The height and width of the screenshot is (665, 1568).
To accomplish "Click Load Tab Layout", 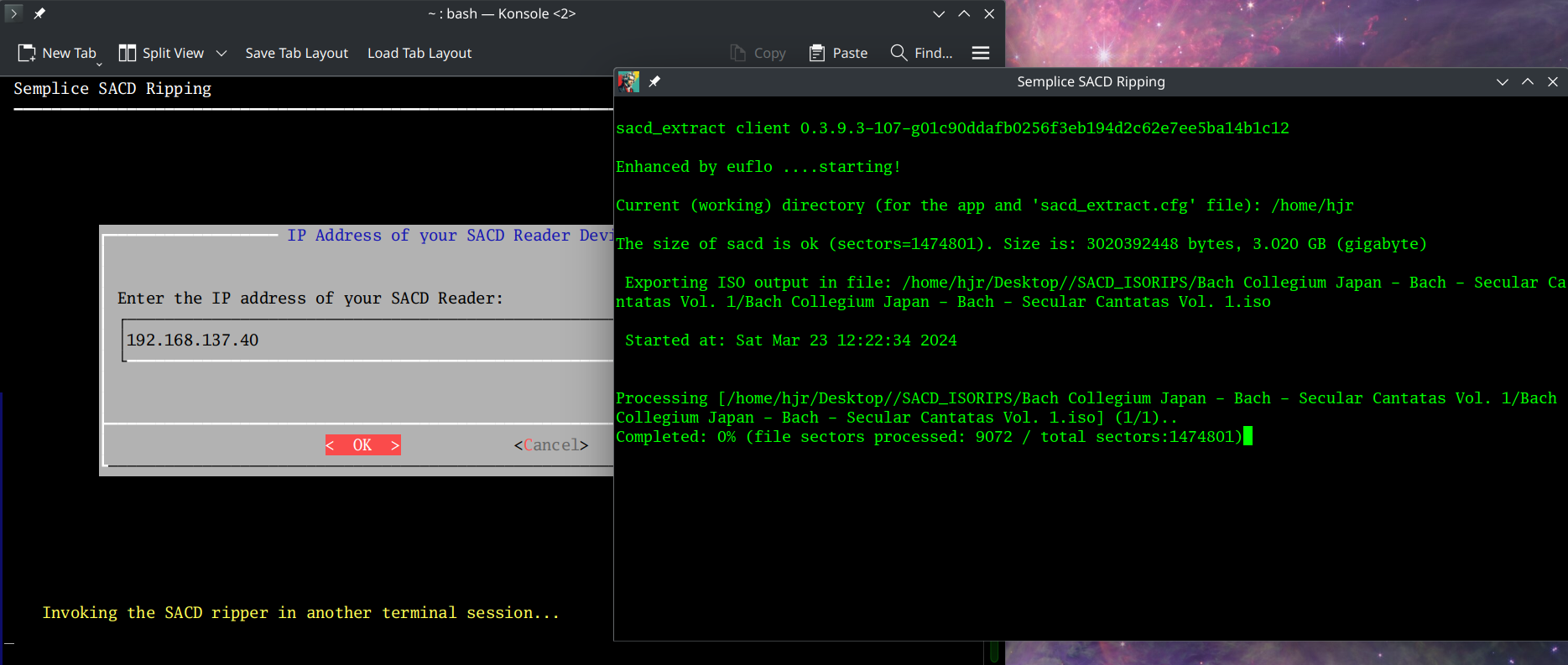I will [419, 53].
